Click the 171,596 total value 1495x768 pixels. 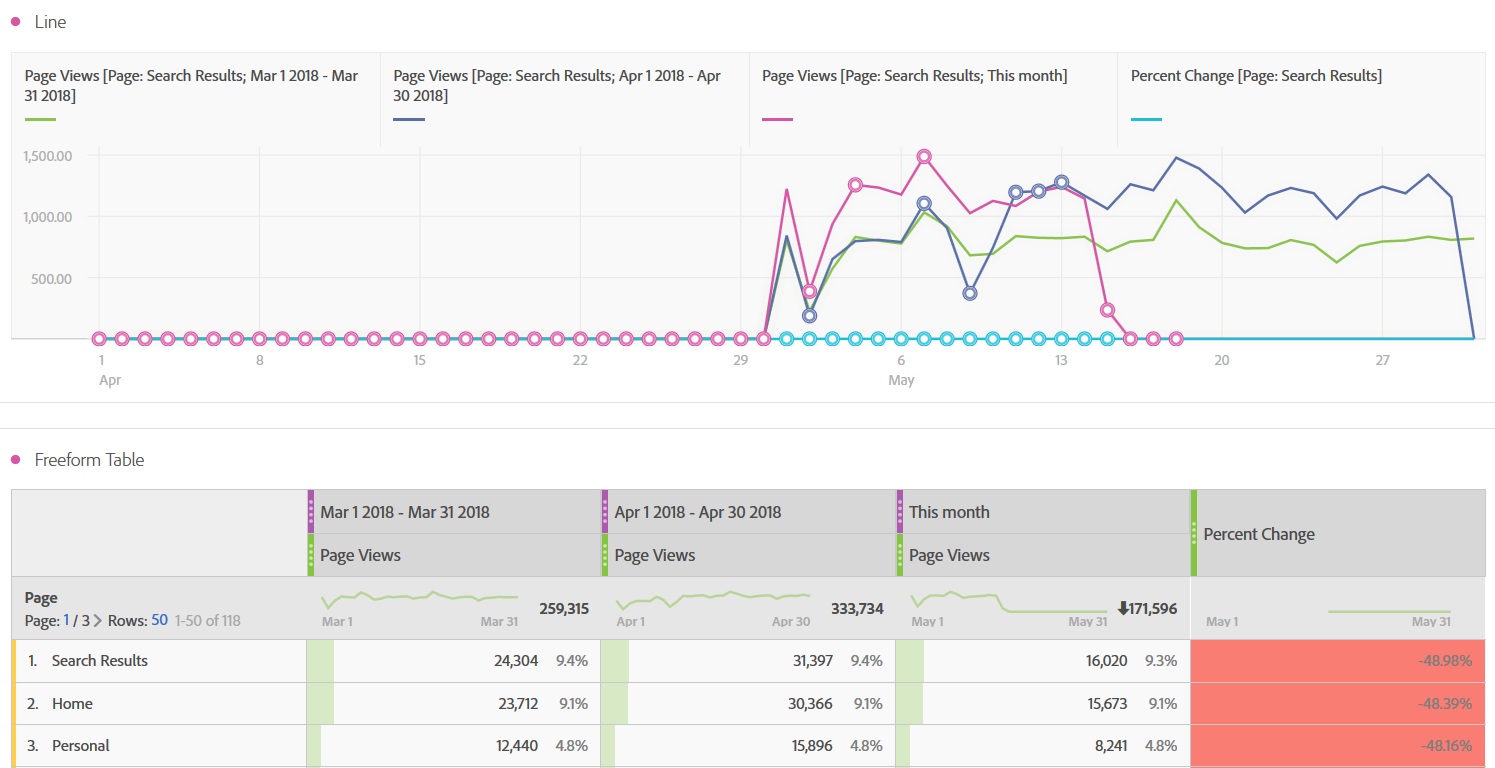point(1153,608)
